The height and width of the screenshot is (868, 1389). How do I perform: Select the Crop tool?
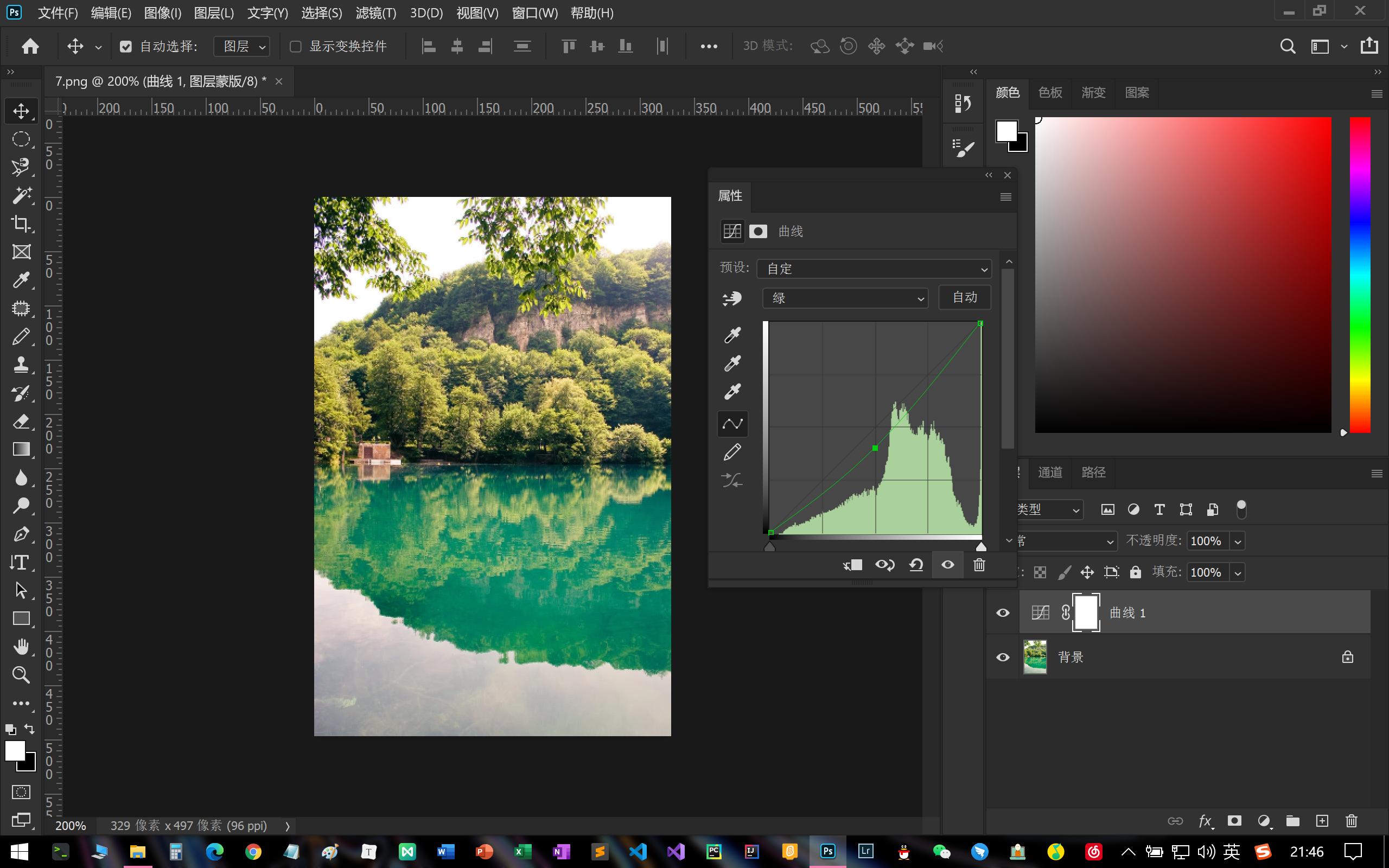tap(21, 224)
